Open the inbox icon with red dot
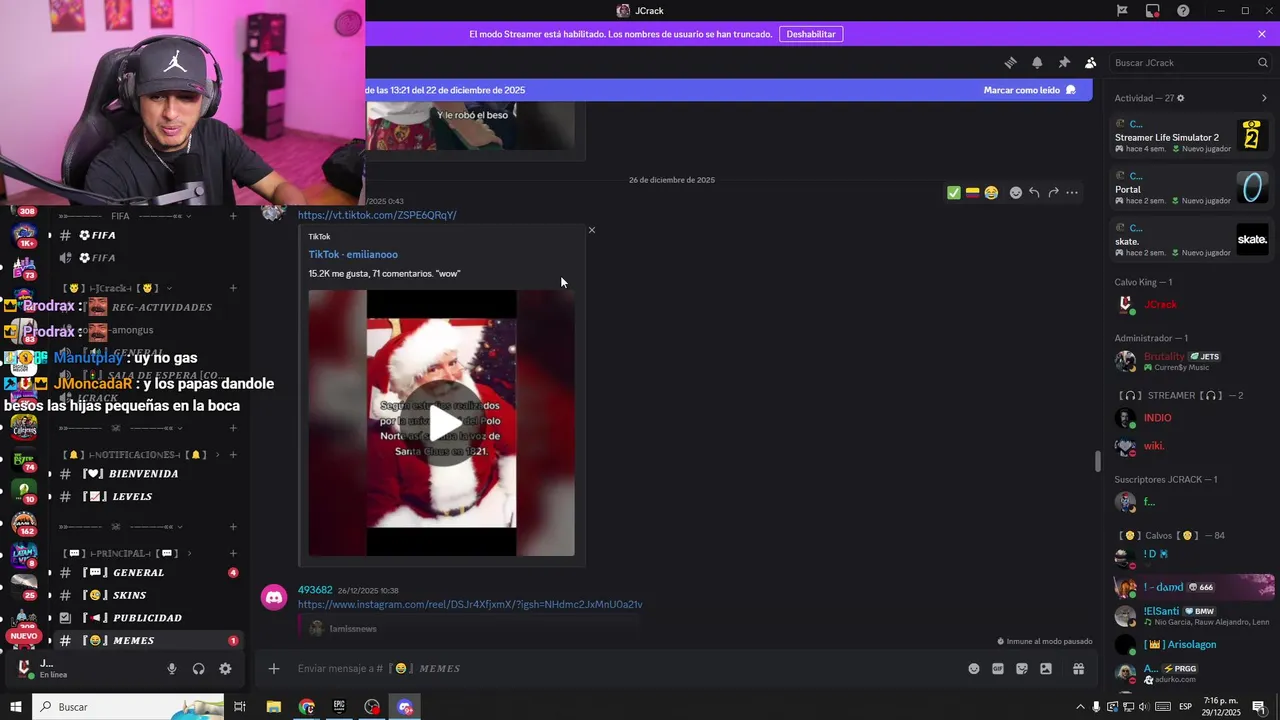The height and width of the screenshot is (720, 1280). (1153, 11)
